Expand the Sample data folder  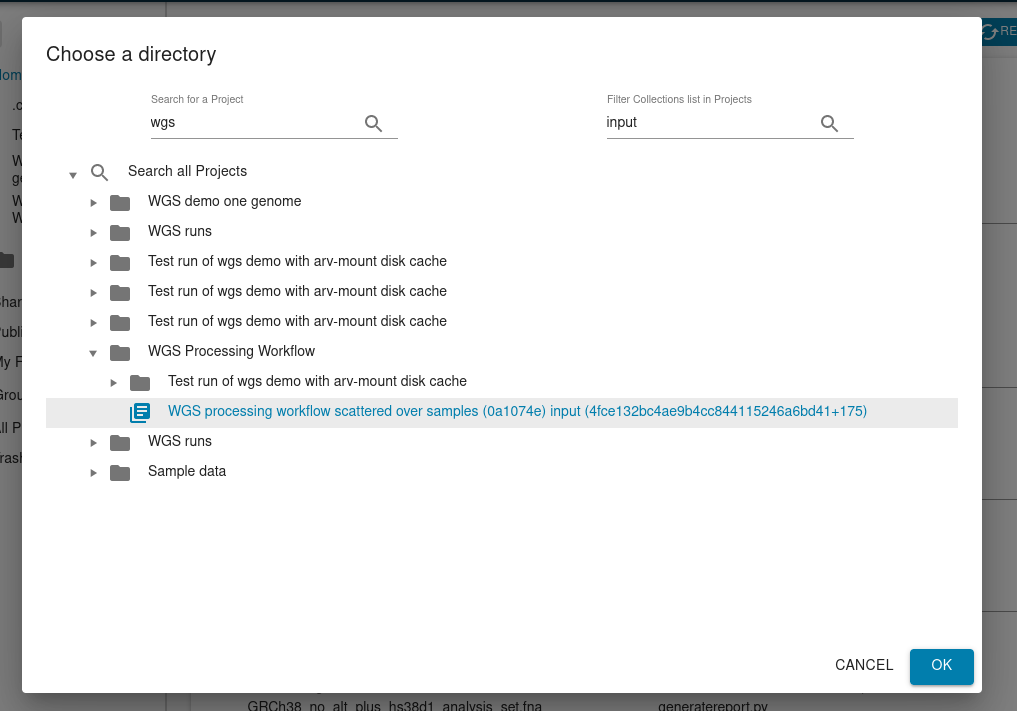coord(93,473)
